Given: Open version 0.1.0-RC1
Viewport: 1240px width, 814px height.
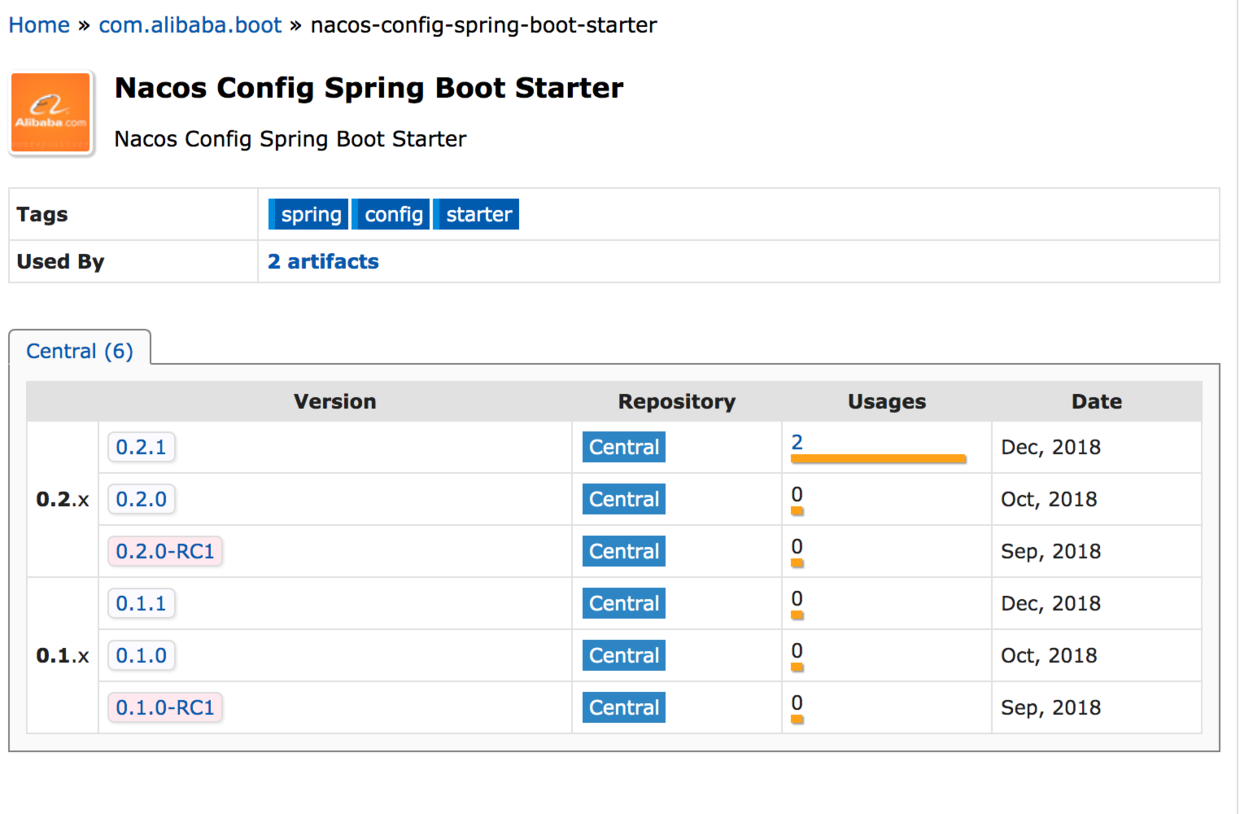Looking at the screenshot, I should pyautogui.click(x=165, y=708).
